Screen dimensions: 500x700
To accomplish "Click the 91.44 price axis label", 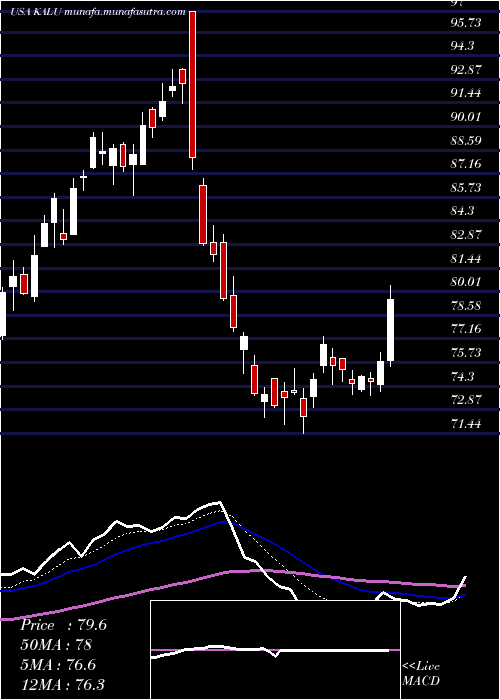I will [x=466, y=93].
